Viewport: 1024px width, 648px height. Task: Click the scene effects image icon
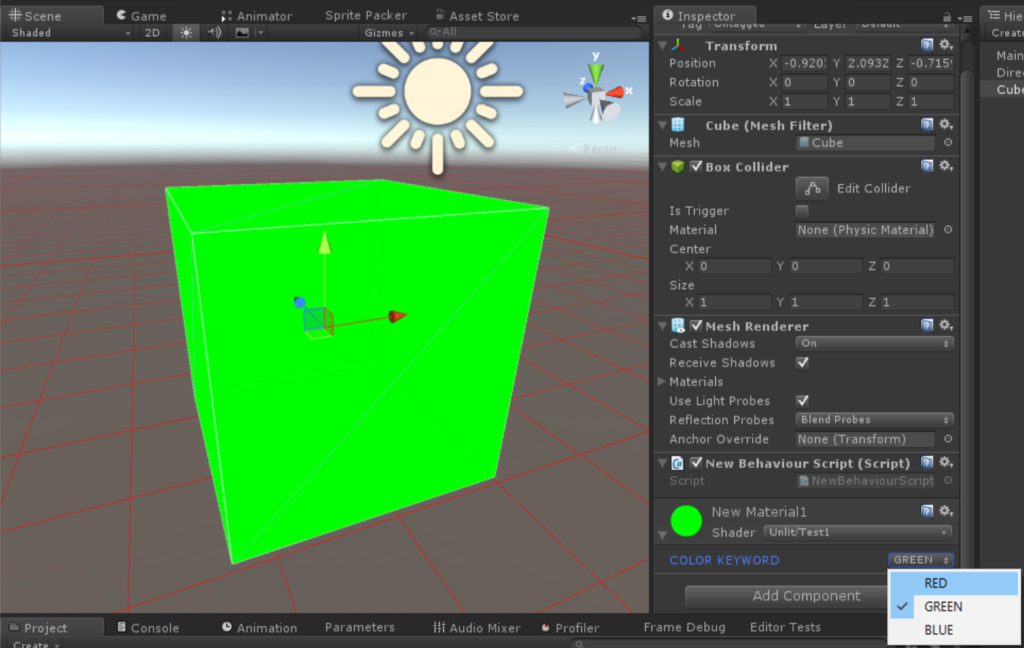point(242,33)
